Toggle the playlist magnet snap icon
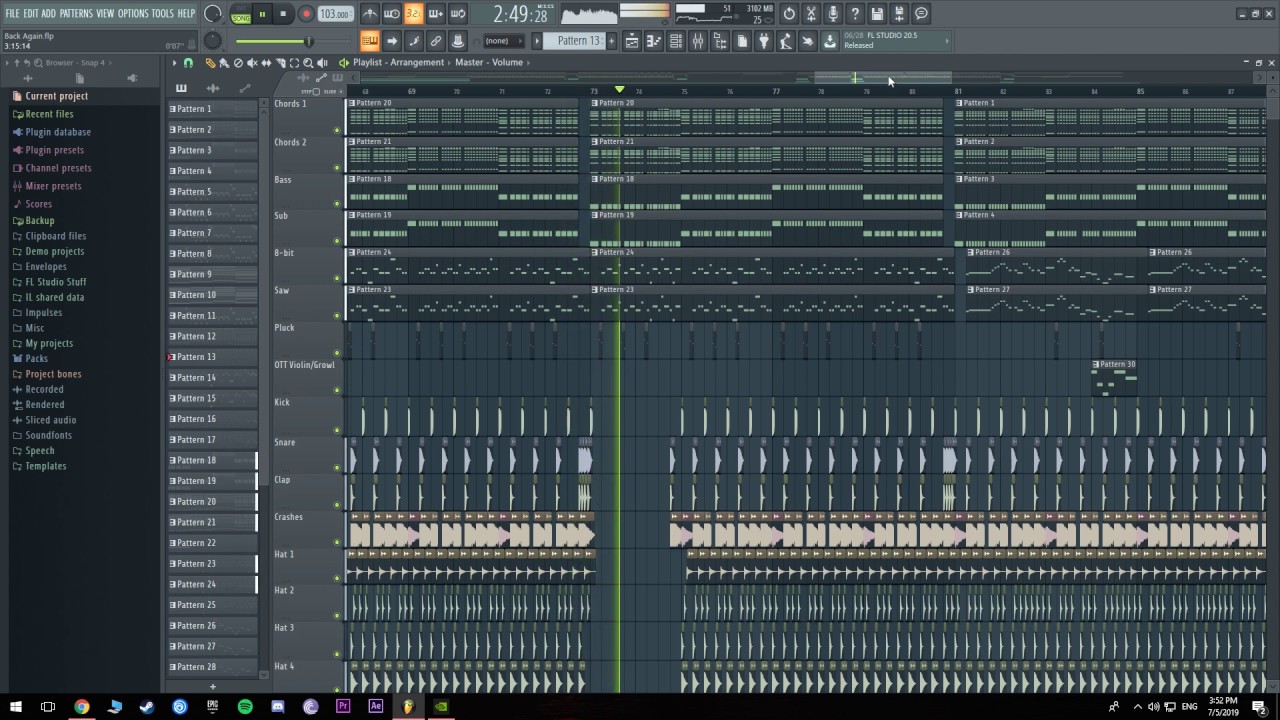The image size is (1280, 720). 188,62
